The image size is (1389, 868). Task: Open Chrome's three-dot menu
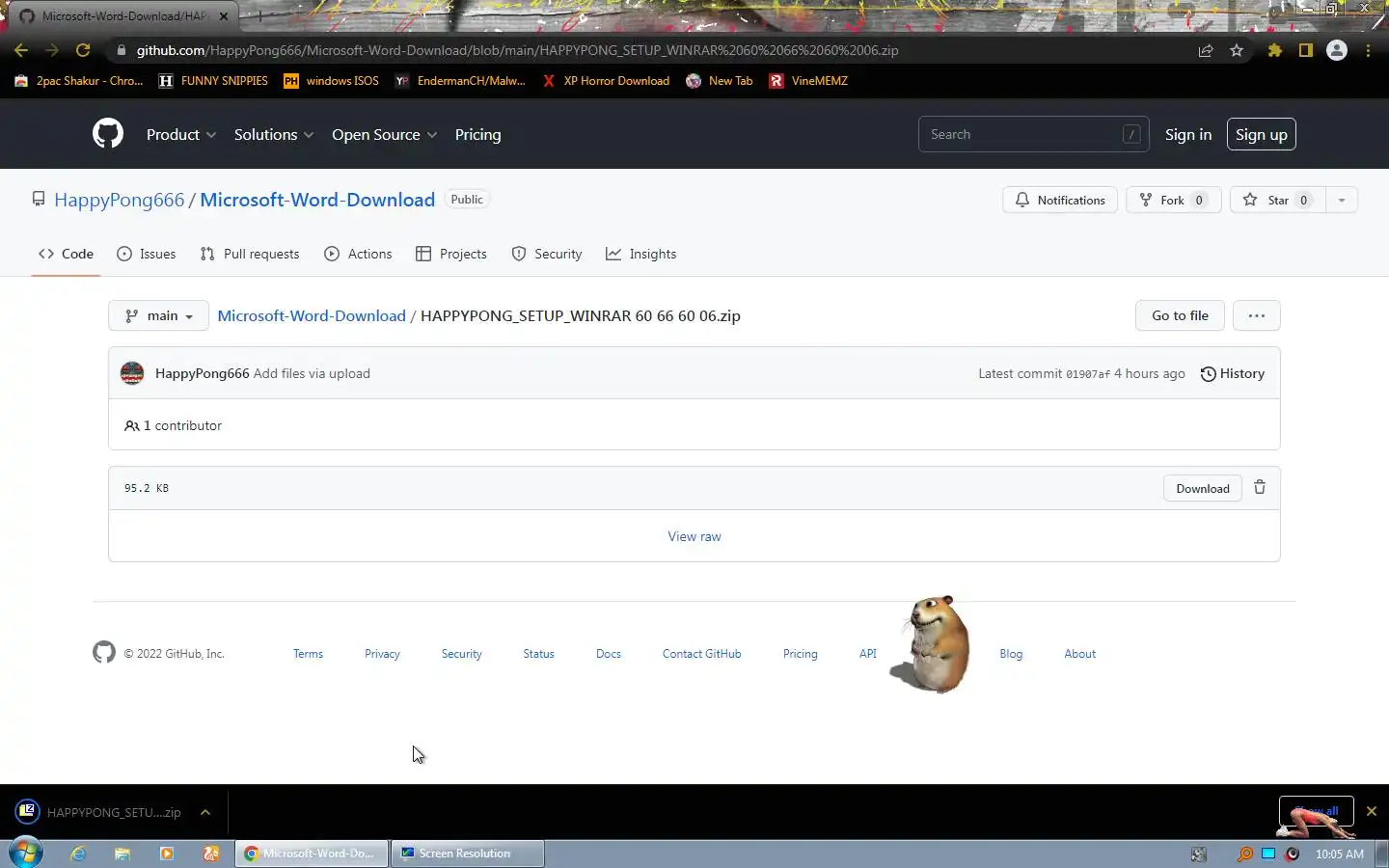coord(1368,50)
